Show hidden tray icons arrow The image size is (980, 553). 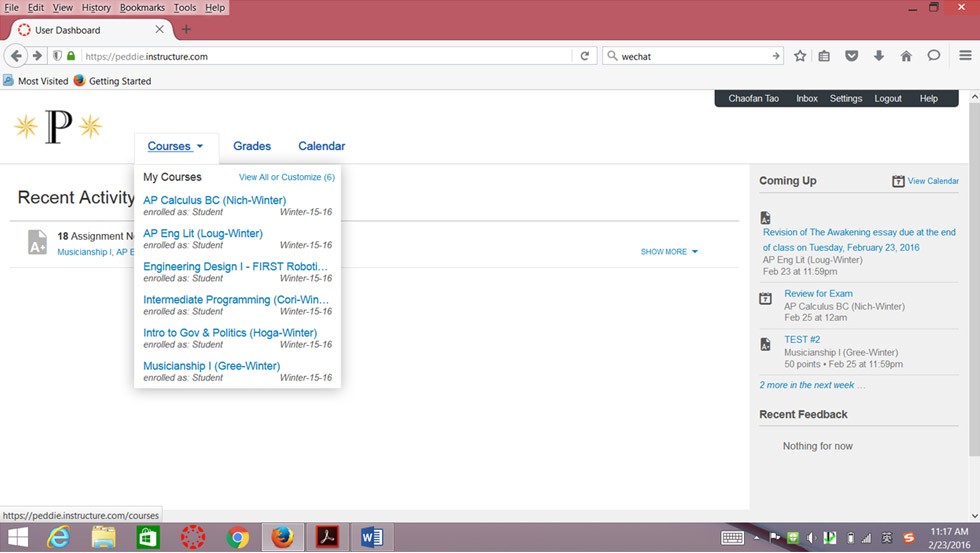(x=756, y=537)
